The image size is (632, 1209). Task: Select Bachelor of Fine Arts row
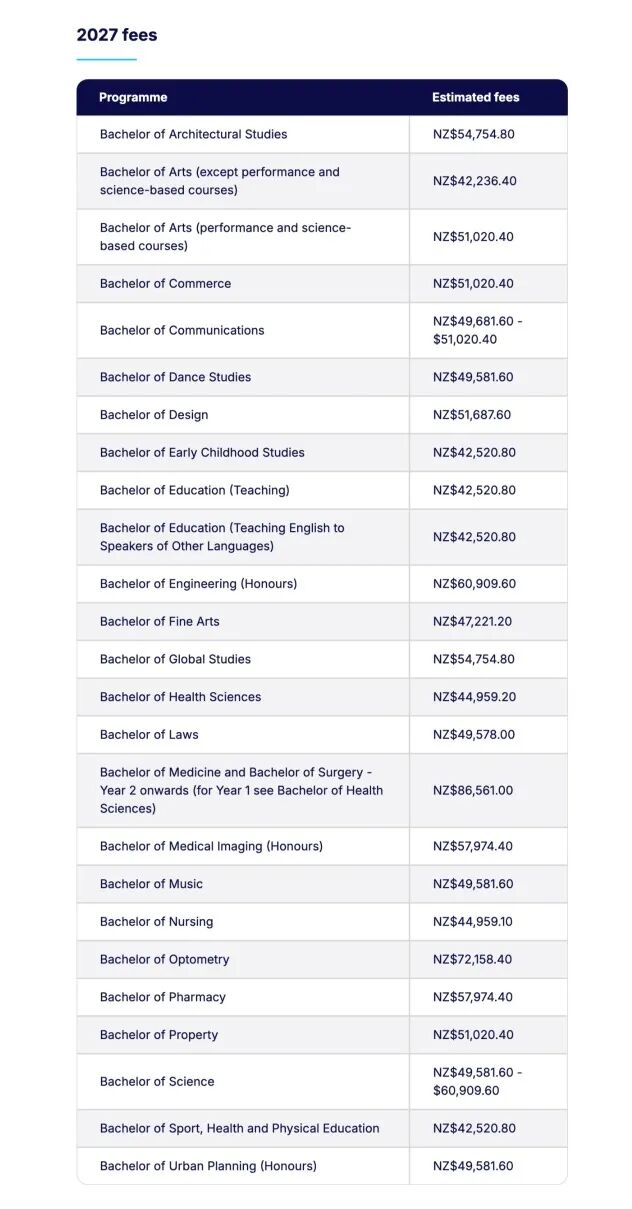pos(322,622)
